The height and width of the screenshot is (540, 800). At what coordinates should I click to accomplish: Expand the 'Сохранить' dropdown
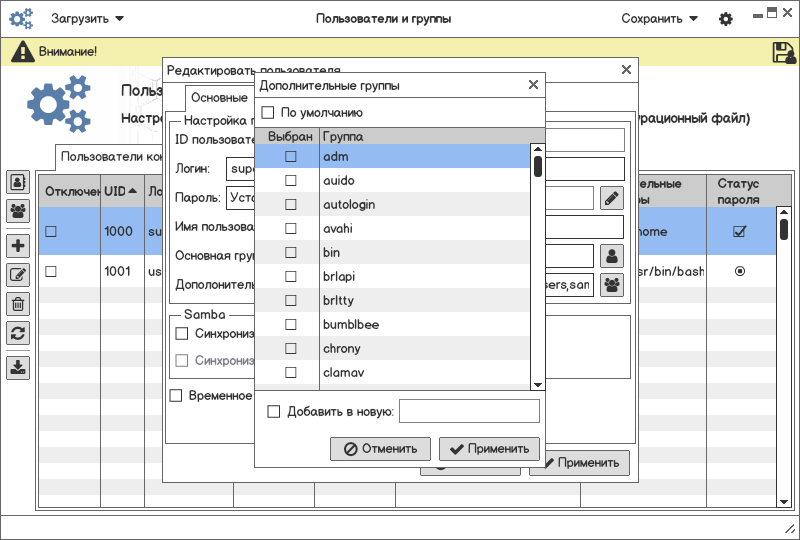point(659,19)
